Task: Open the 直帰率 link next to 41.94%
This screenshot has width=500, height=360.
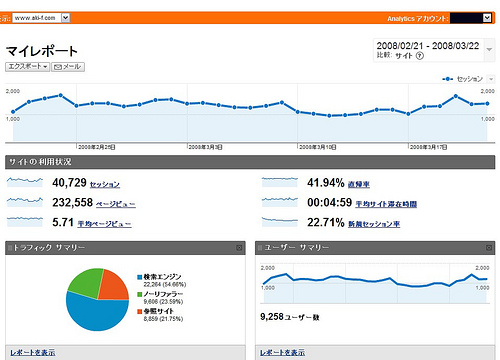Action: (359, 184)
